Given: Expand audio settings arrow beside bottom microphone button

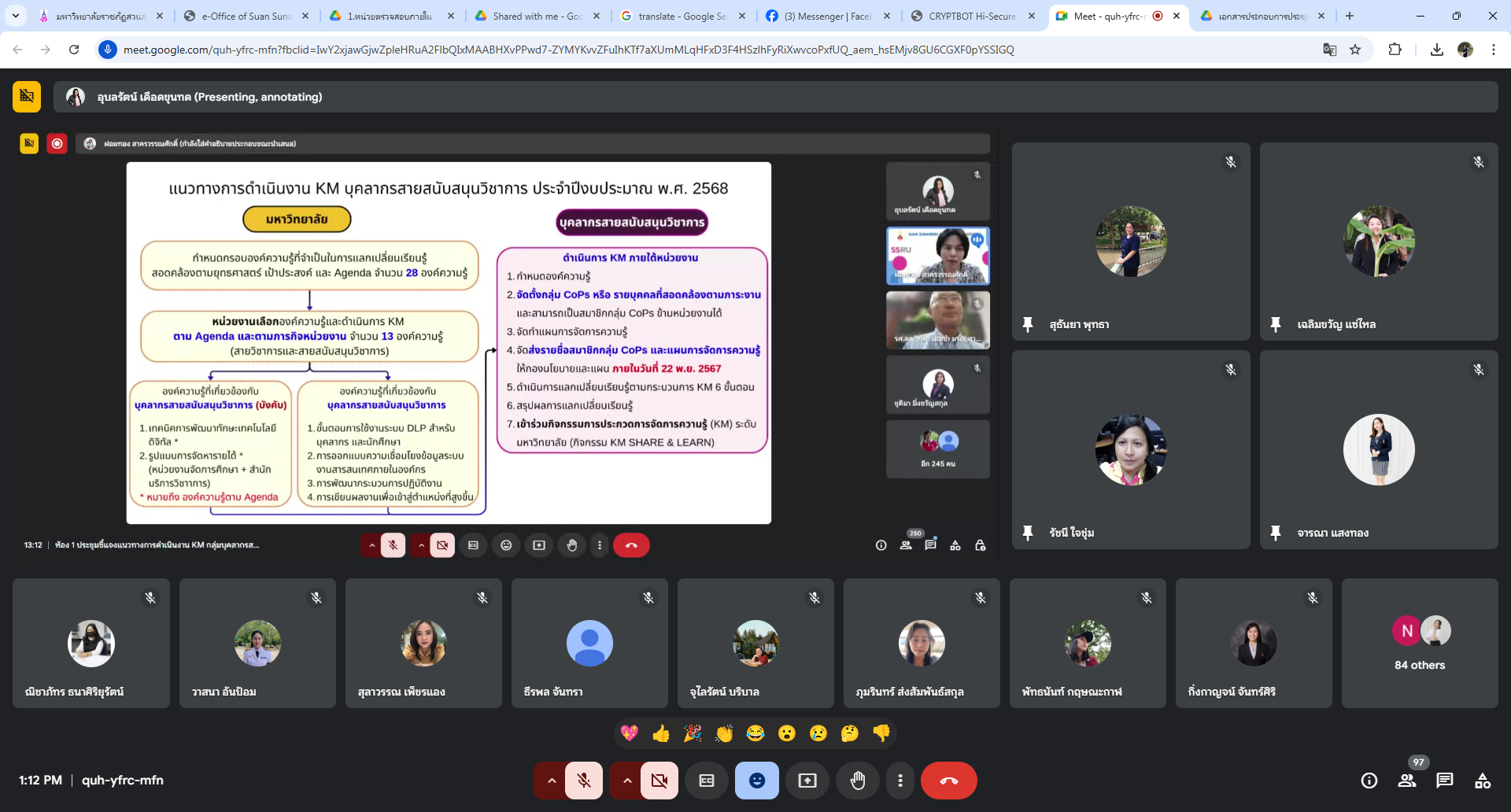Looking at the screenshot, I should point(552,781).
